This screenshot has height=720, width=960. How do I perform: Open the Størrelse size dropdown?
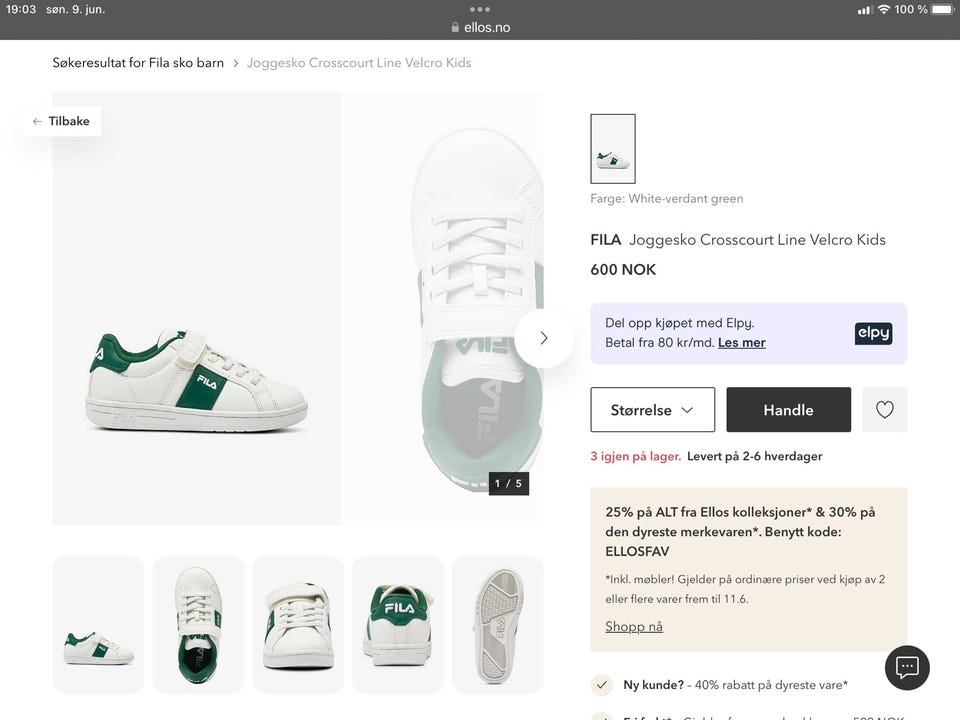coord(652,410)
